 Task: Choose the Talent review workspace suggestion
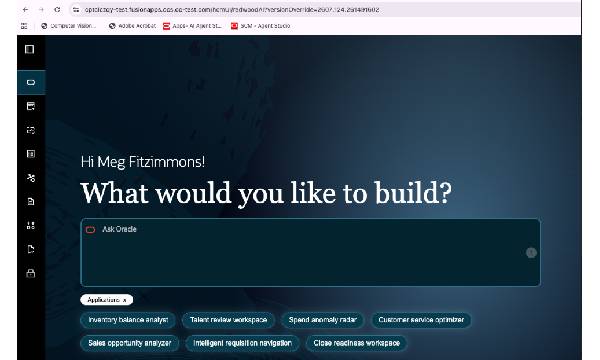[x=228, y=320]
